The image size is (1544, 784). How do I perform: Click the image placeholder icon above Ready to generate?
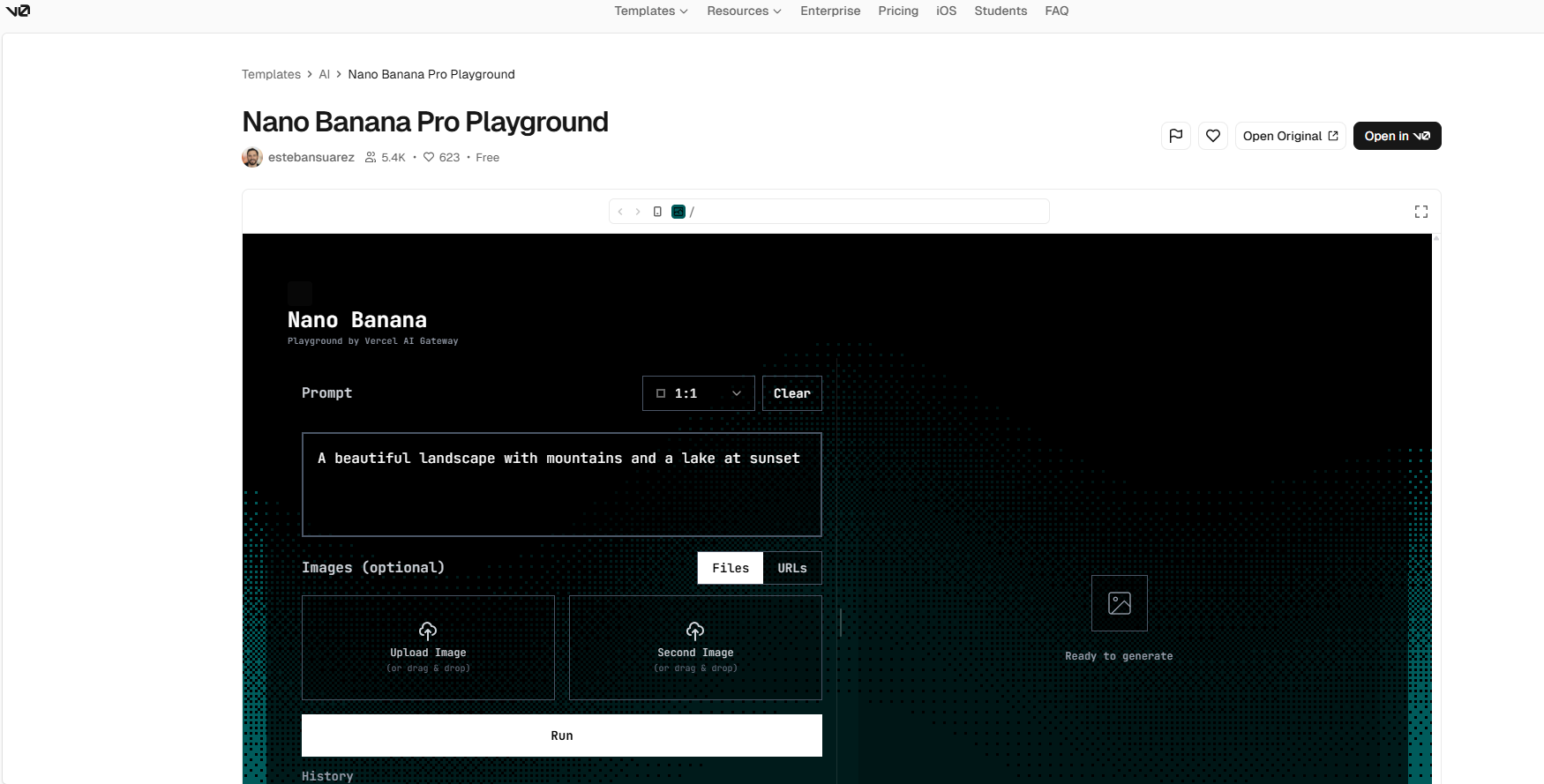point(1120,603)
